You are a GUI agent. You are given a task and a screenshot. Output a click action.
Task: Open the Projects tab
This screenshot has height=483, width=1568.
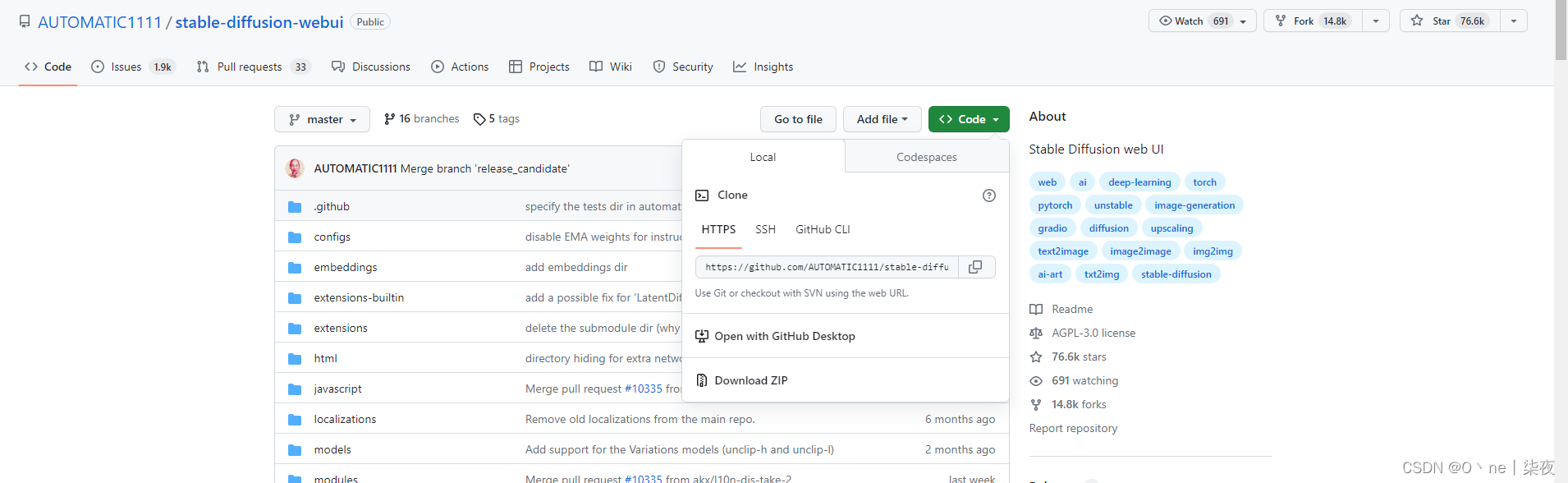[539, 67]
